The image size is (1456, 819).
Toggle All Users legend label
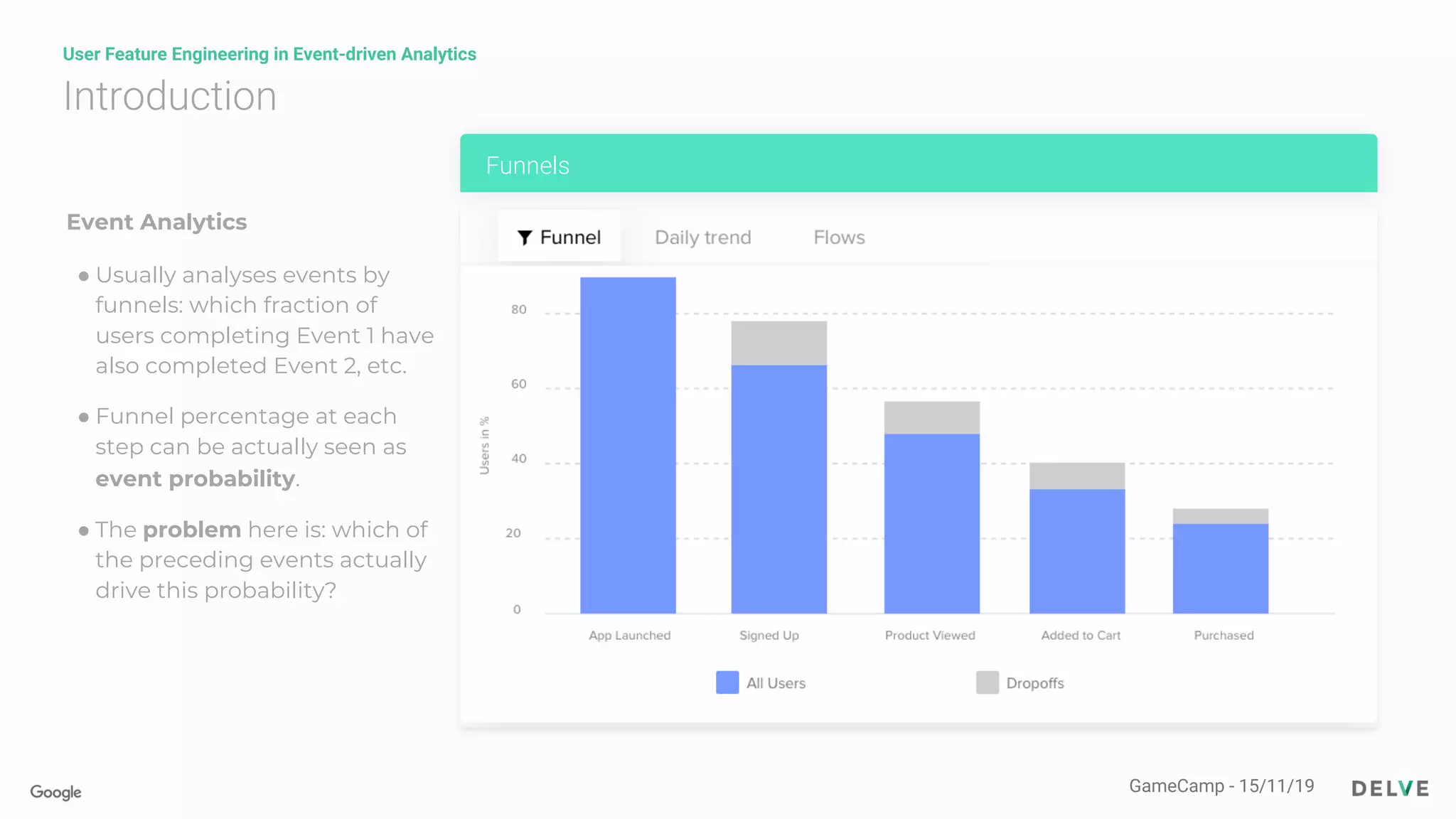pyautogui.click(x=776, y=683)
